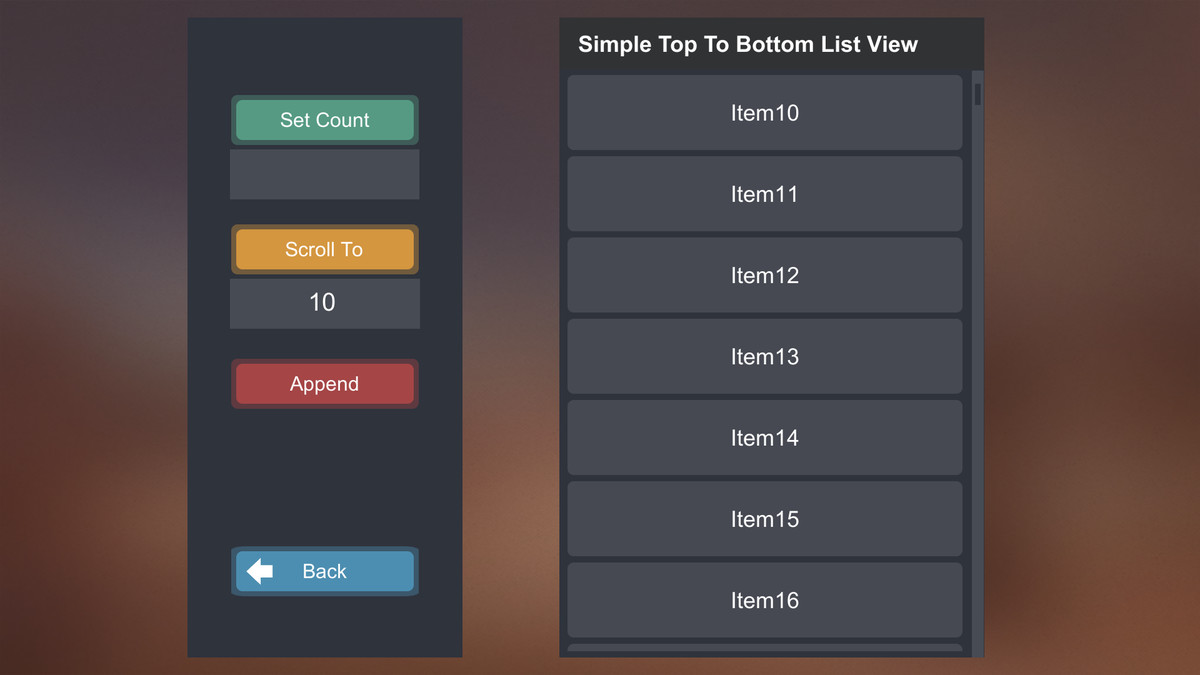Click the empty input field below Set Count
This screenshot has width=1200, height=675.
pos(324,174)
